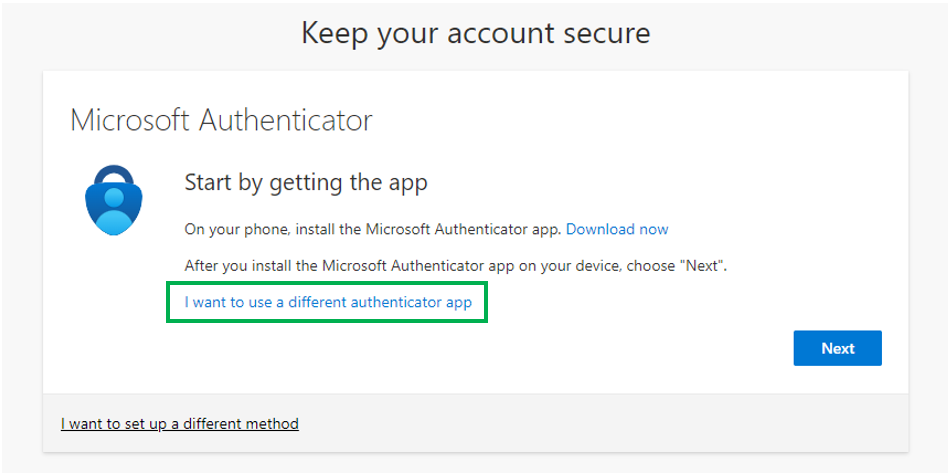Choose I want to use a different authenticator app
Viewport: 948px width, 475px height.
pyautogui.click(x=328, y=302)
